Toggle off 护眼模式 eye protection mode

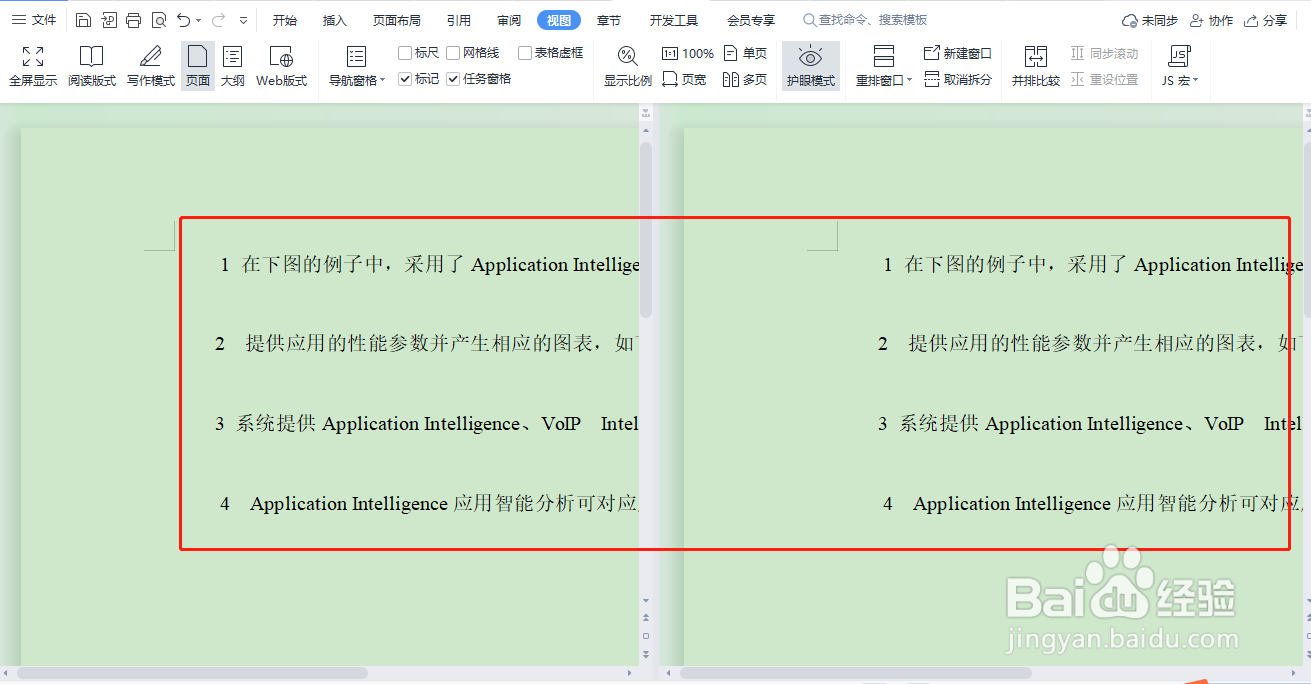pos(810,65)
